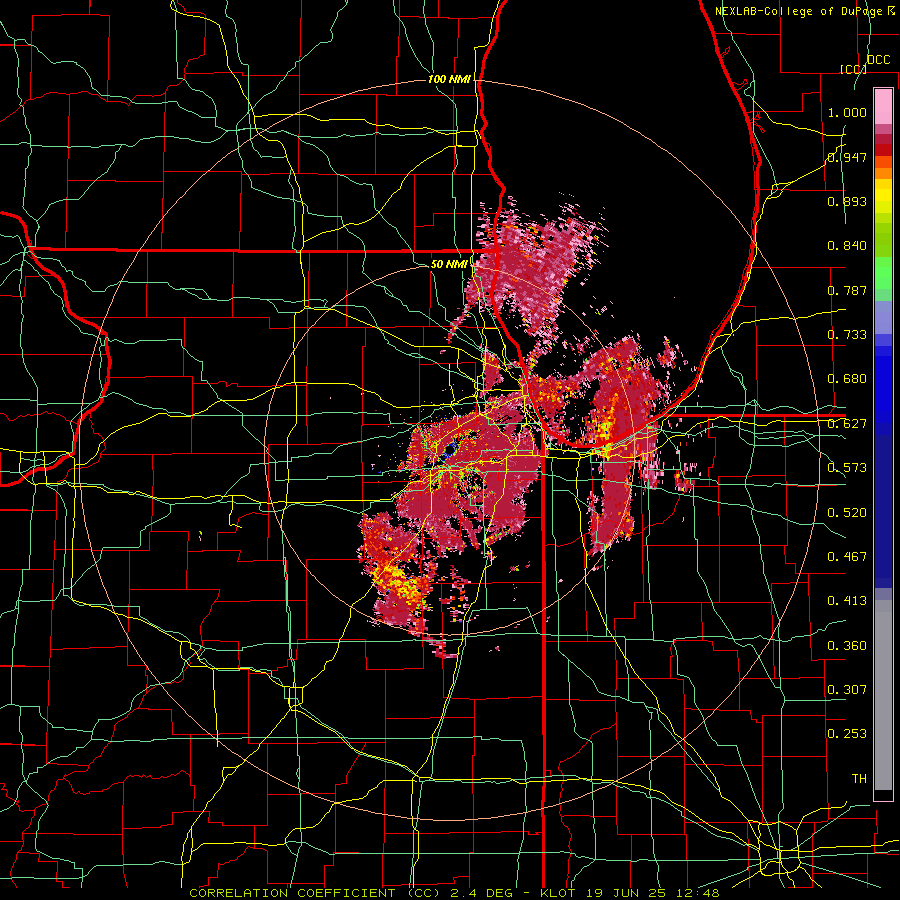
Task: Click the 0.573 value on the color scale
Action: click(x=847, y=468)
